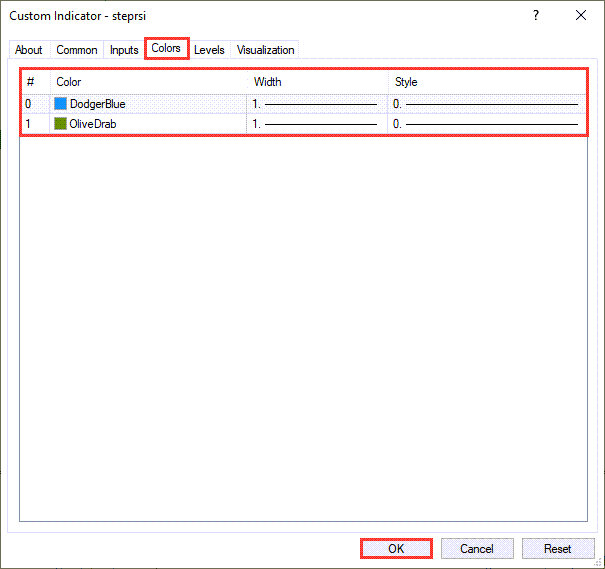605x569 pixels.
Task: Select the DodgerBlue color name
Action: 98,104
